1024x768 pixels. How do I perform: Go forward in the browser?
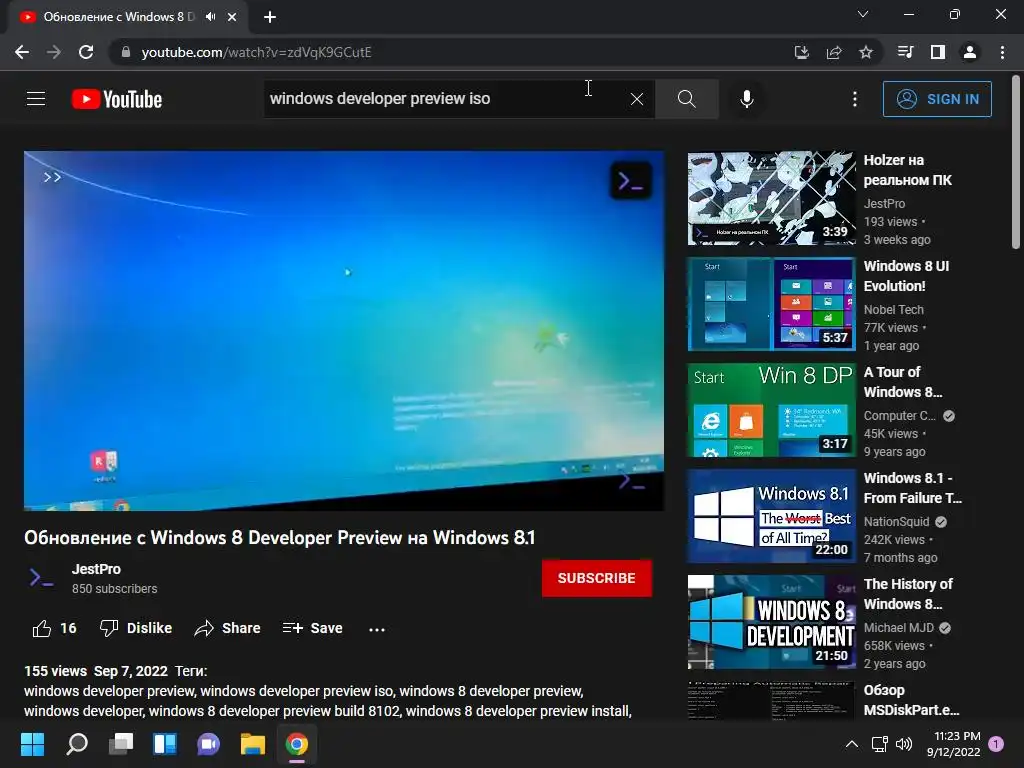point(54,52)
